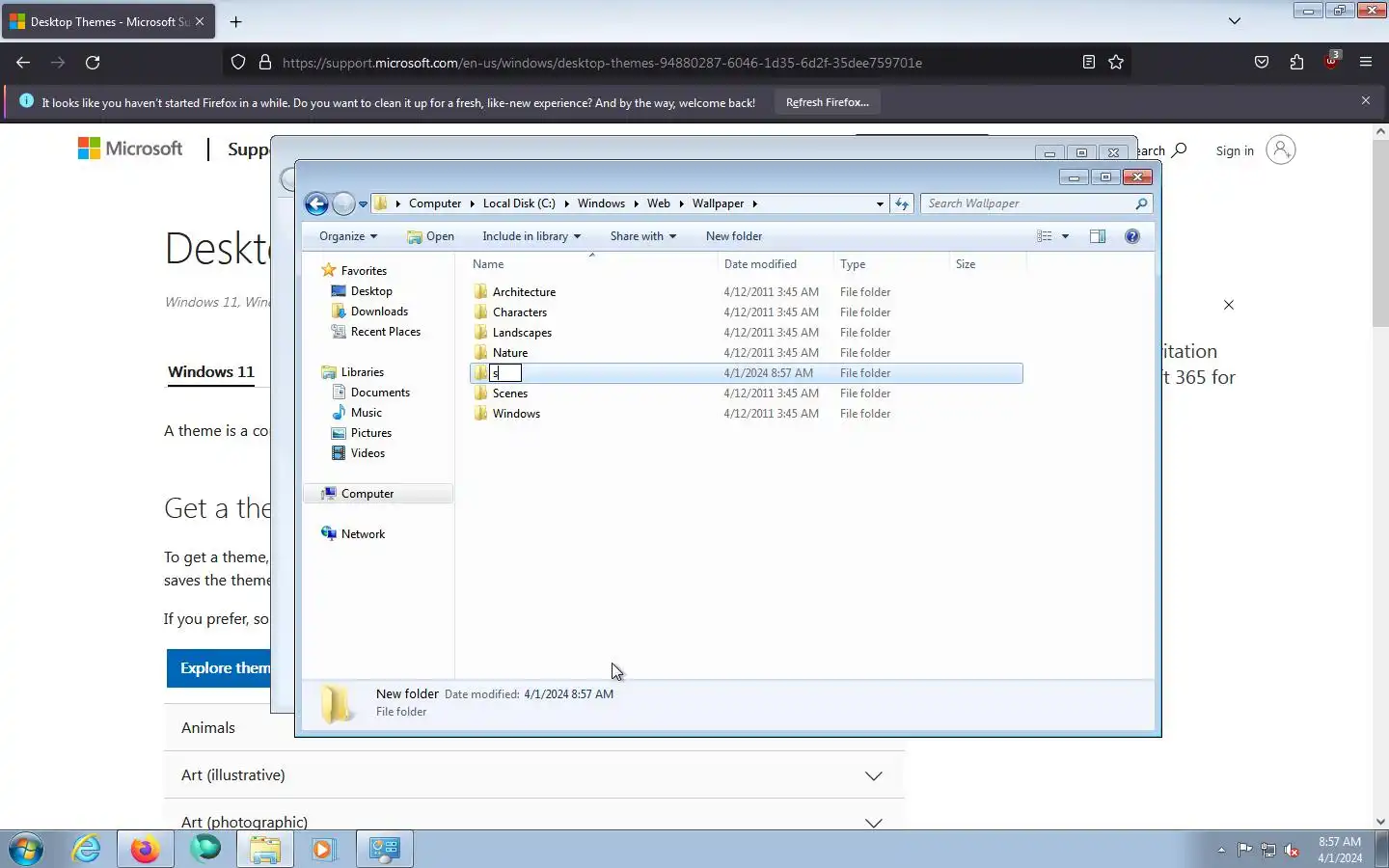Open Firefox hamburger application menu
The width and height of the screenshot is (1389, 868).
[1366, 63]
